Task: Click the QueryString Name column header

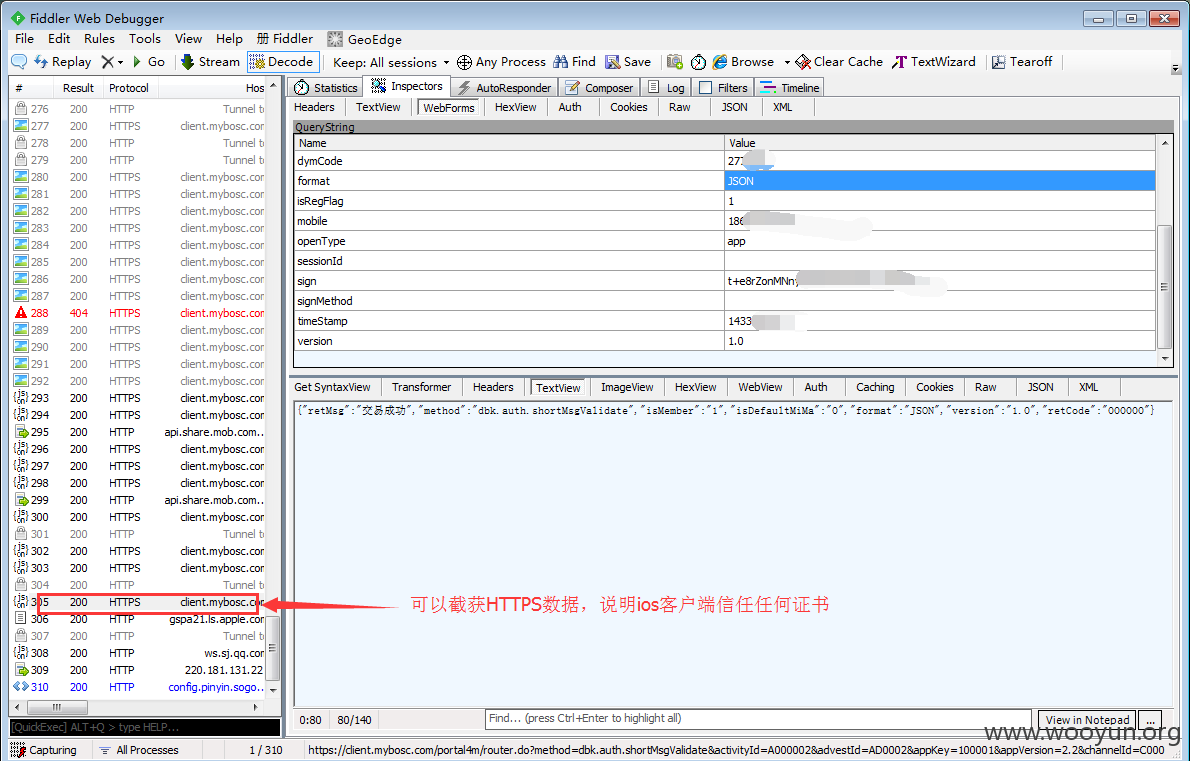Action: (x=509, y=143)
